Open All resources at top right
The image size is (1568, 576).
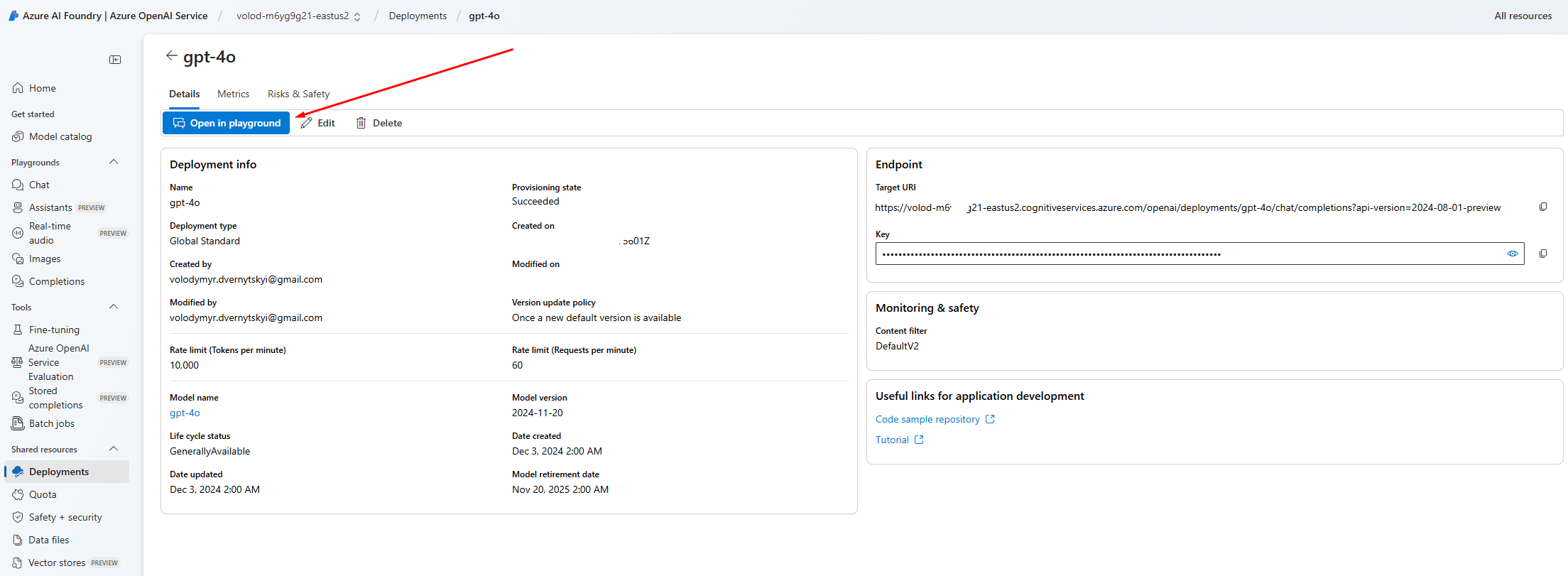[1523, 16]
